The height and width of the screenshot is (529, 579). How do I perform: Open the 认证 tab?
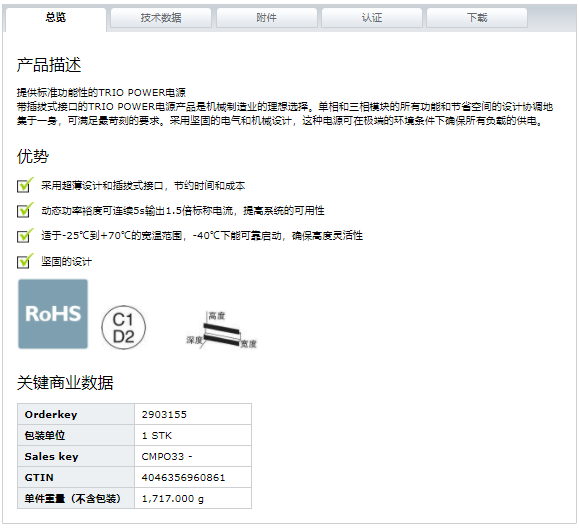click(x=372, y=18)
